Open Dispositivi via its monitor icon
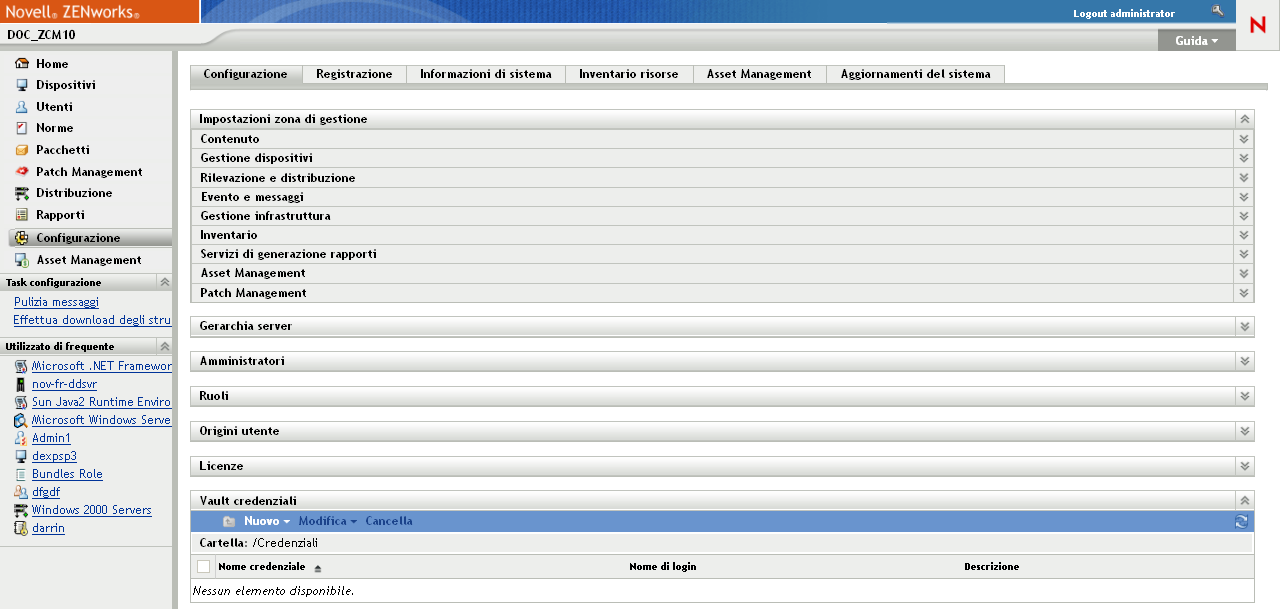Image resolution: width=1280 pixels, height=609 pixels. tap(22, 85)
